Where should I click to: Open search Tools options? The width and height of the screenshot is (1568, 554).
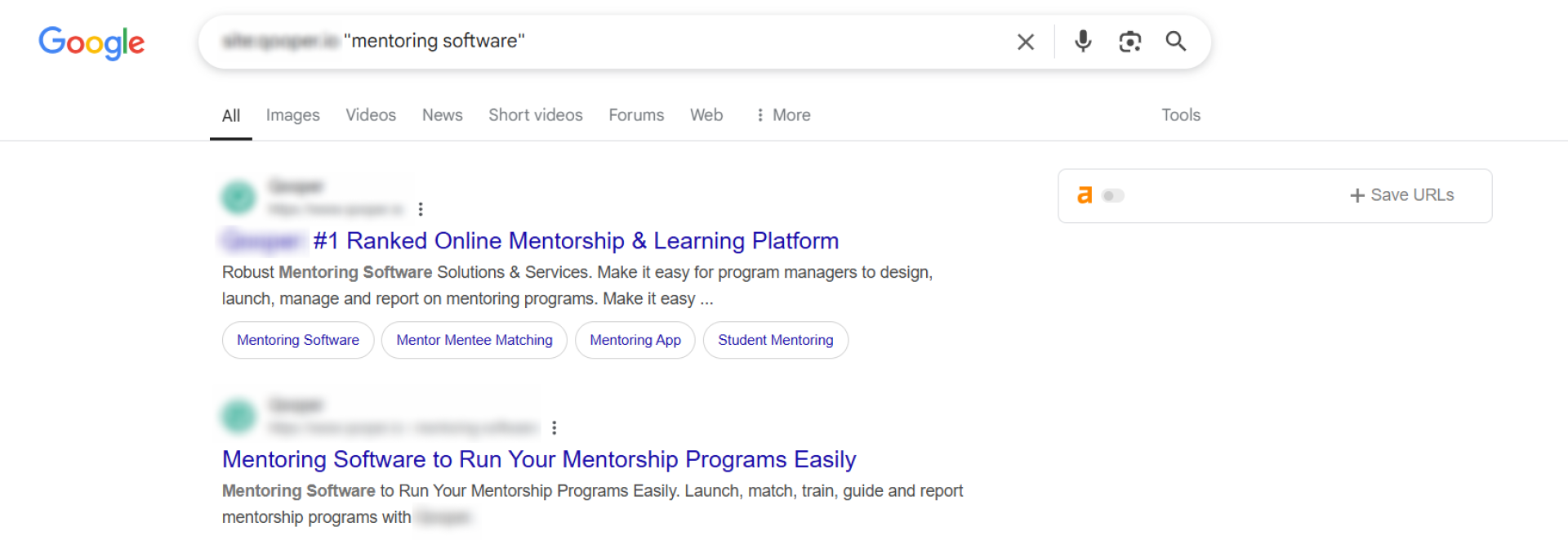pos(1181,115)
